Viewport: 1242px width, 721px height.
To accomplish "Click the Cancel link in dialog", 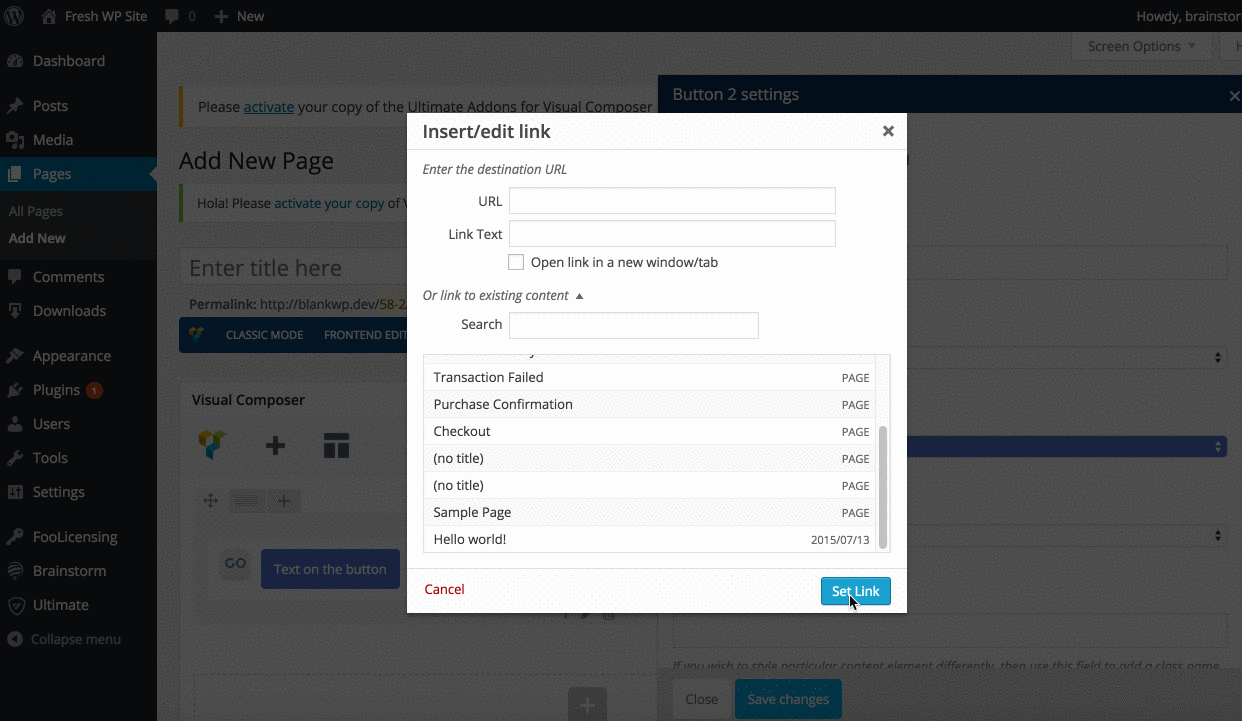I will click(444, 589).
